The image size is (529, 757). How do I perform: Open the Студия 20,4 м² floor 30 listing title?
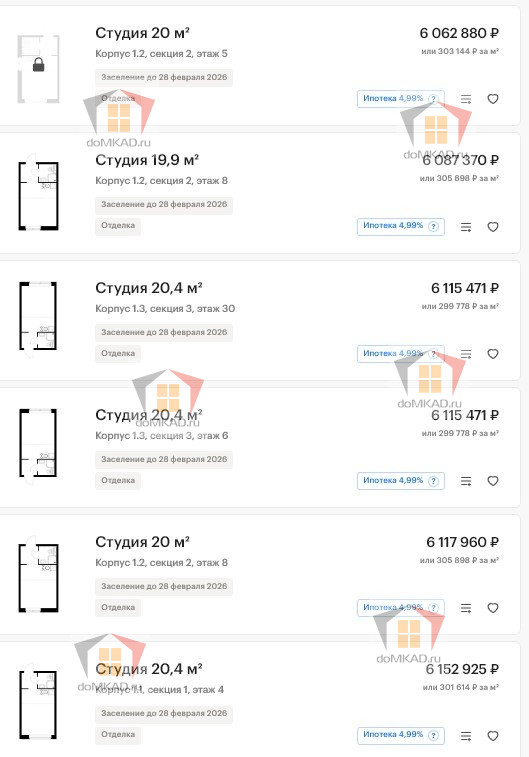(149, 288)
